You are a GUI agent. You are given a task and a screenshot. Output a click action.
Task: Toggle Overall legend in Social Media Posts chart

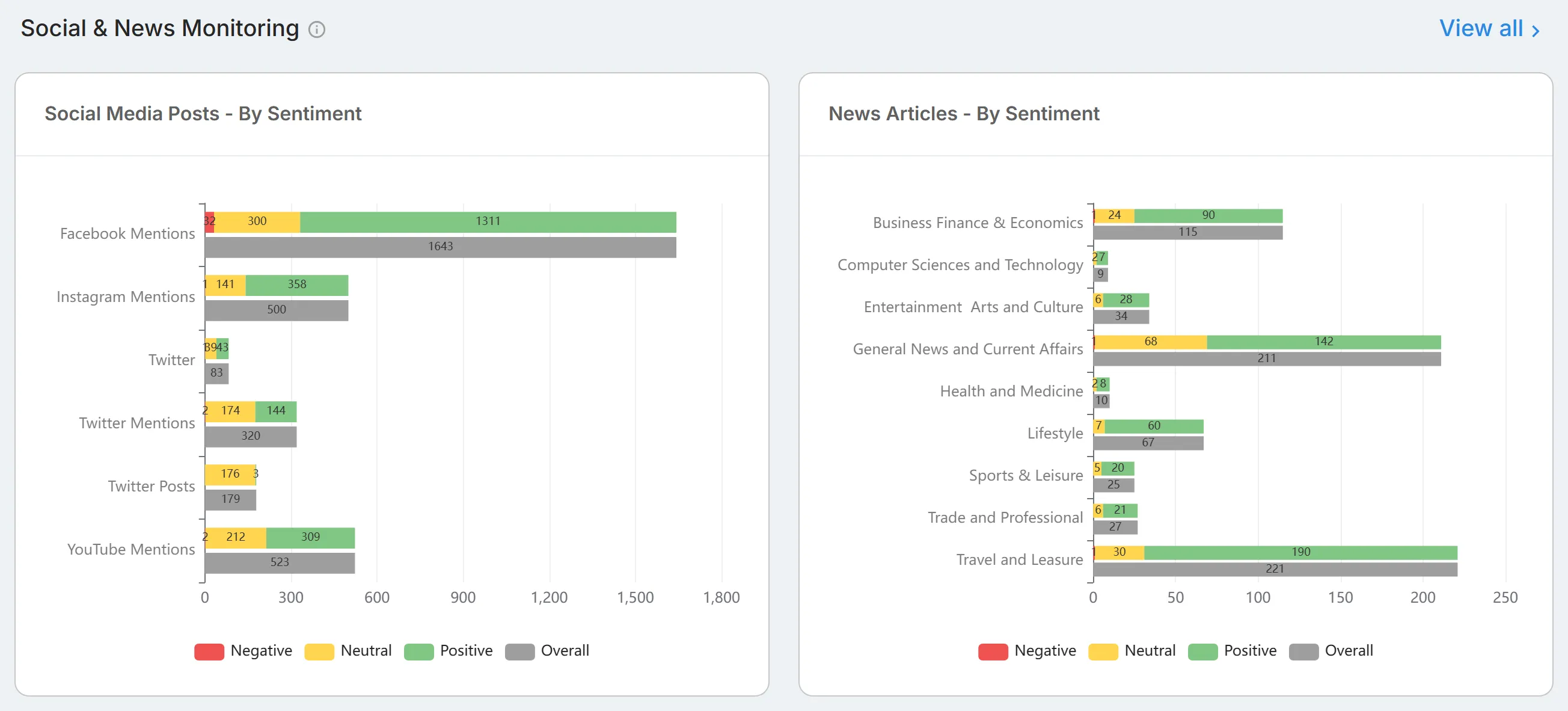[x=547, y=651]
